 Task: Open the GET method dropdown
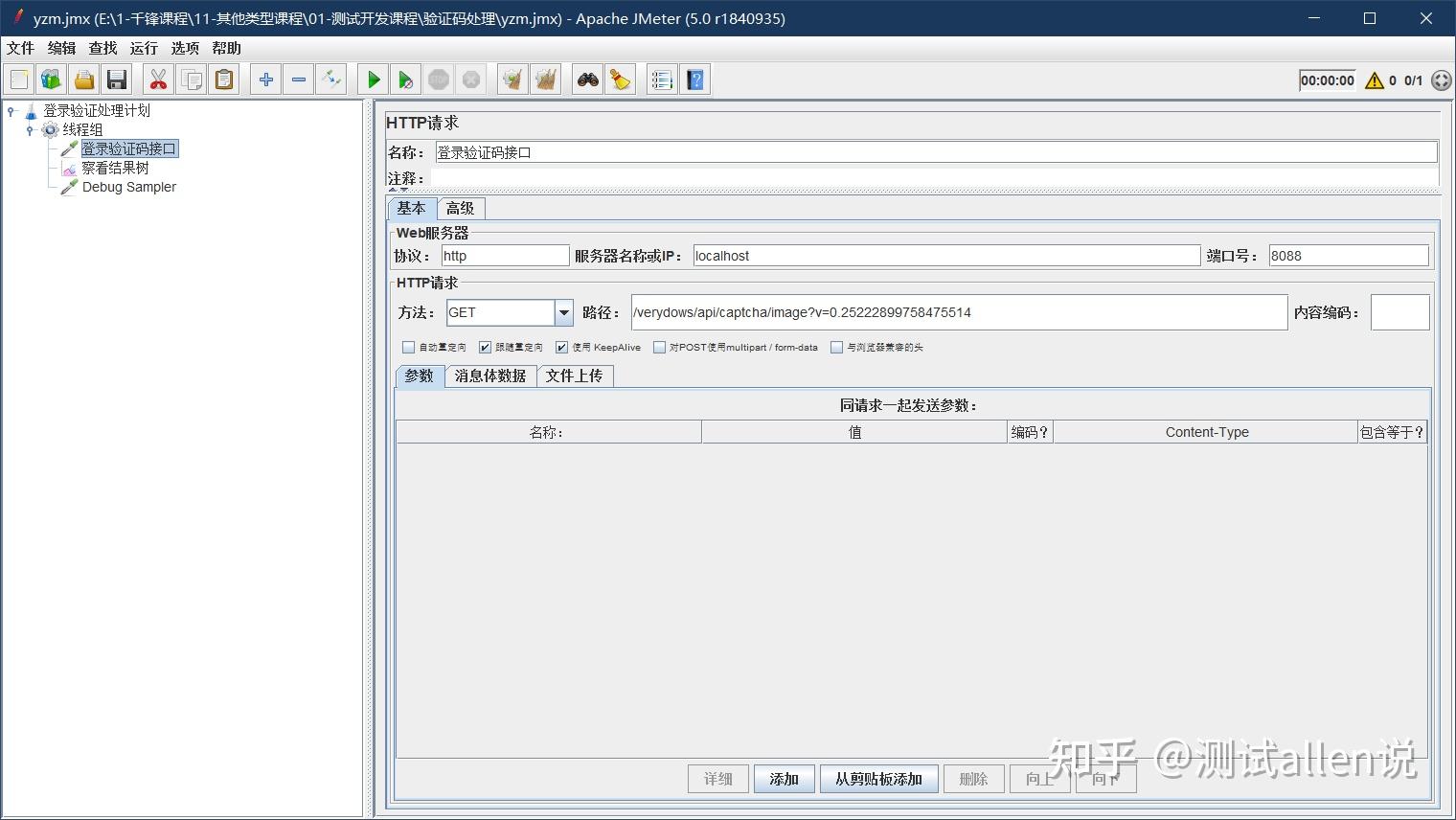562,312
